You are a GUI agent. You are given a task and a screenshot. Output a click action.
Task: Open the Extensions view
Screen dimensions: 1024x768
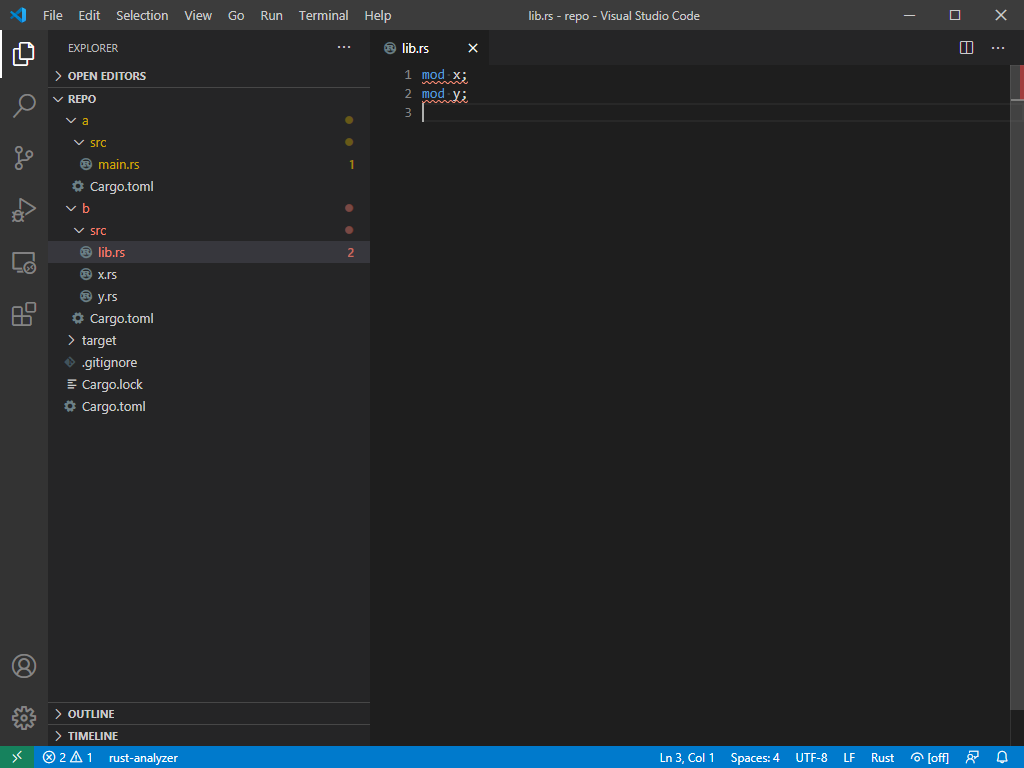point(23,314)
